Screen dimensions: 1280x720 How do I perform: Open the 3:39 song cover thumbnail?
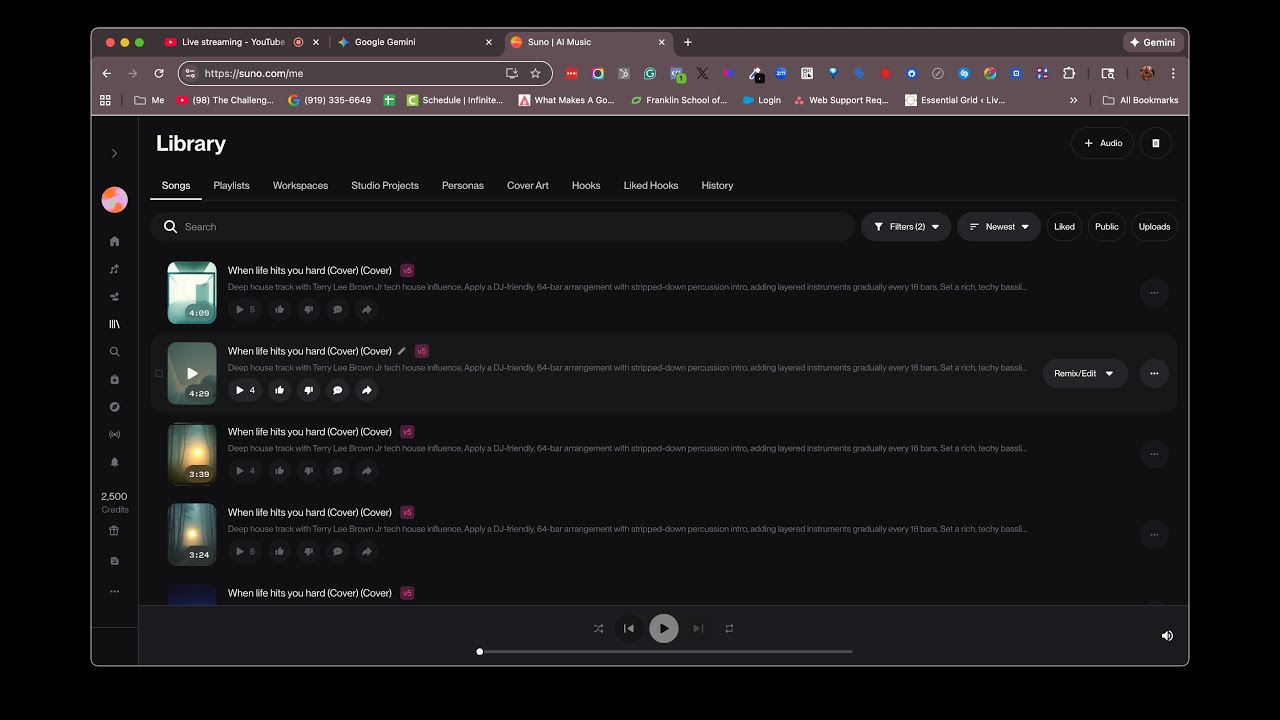[192, 453]
